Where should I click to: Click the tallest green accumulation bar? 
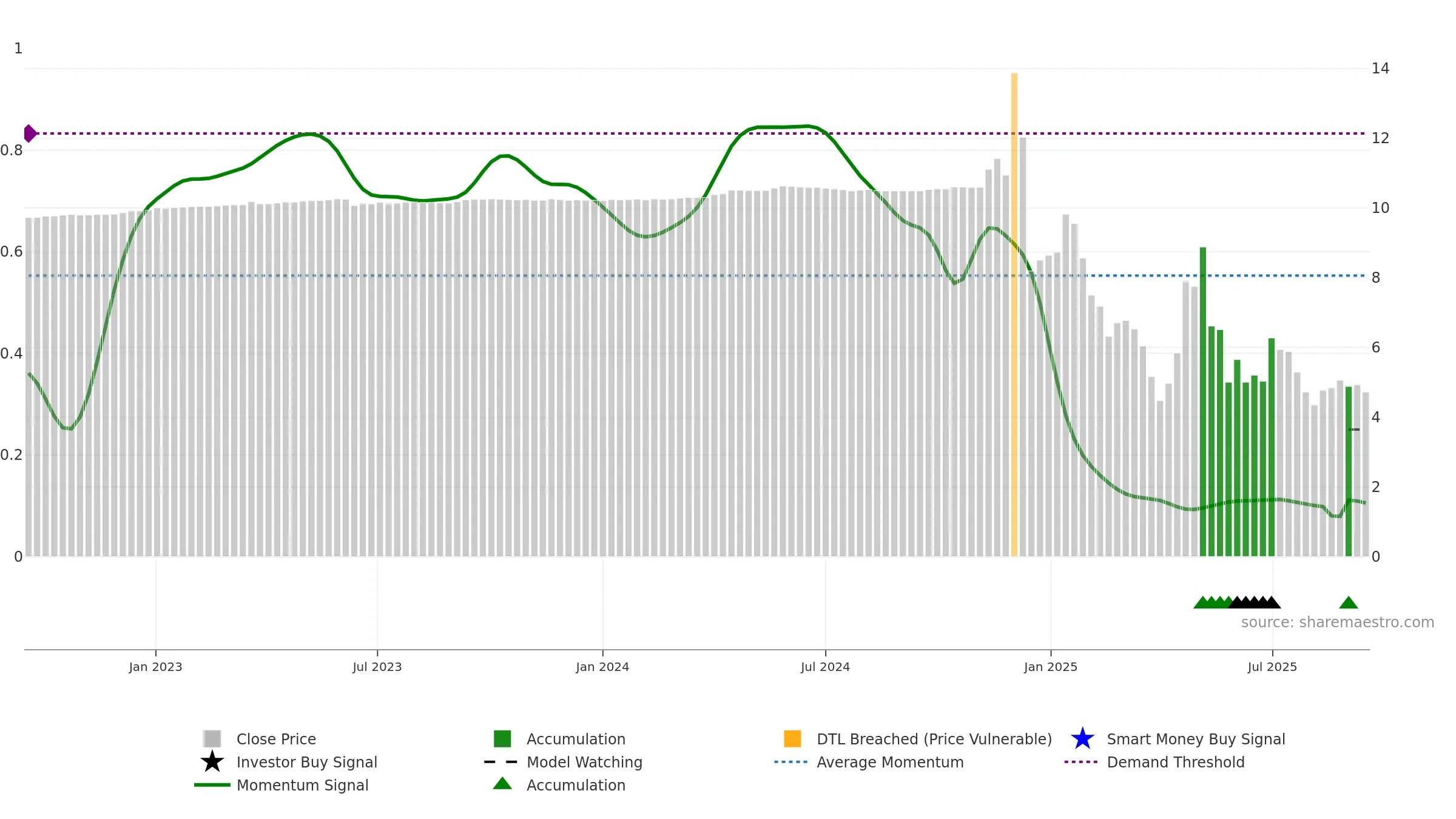click(1202, 402)
